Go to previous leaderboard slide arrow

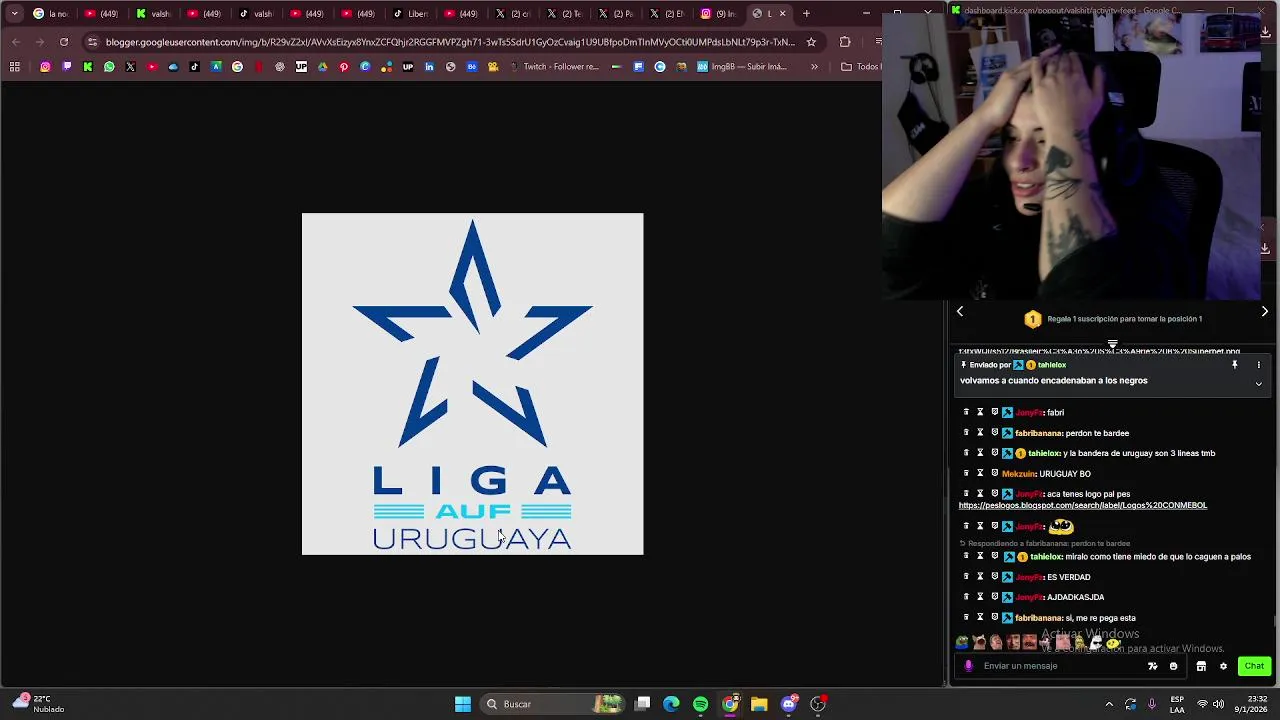pos(960,312)
